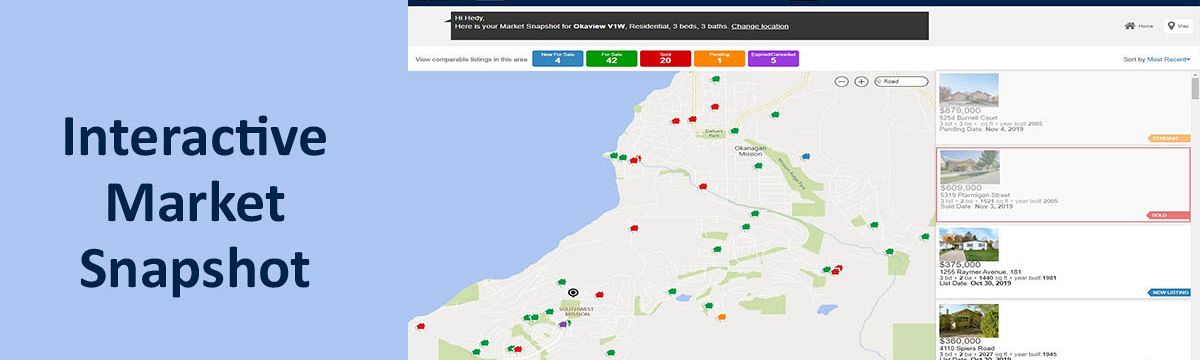
Task: Click the $360,000 listing photo thumbnail
Action: (x=969, y=320)
